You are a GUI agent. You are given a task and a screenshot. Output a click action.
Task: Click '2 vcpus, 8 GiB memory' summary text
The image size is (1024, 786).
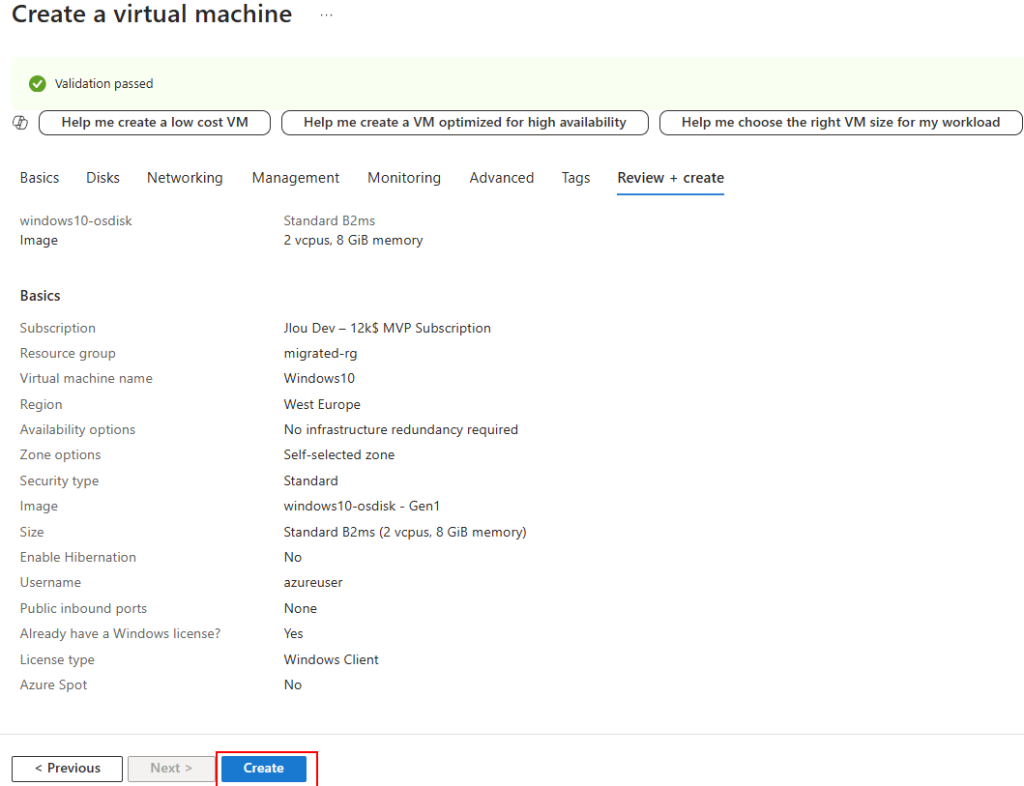(353, 240)
